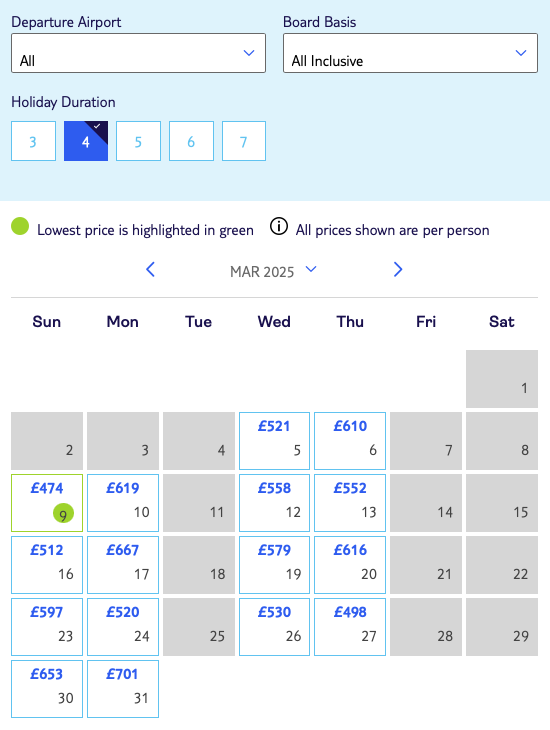The image size is (550, 730).
Task: Open the Board Basis All Inclusive dropdown
Action: pyautogui.click(x=410, y=53)
